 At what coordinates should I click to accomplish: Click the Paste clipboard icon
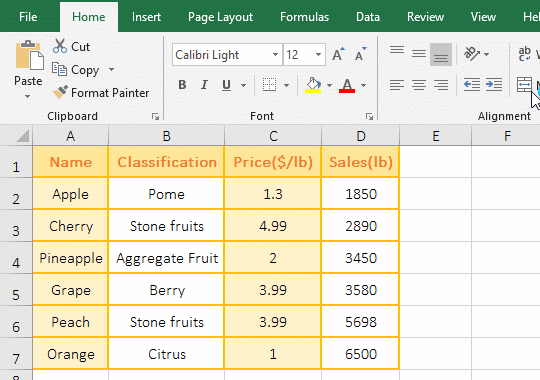click(29, 56)
